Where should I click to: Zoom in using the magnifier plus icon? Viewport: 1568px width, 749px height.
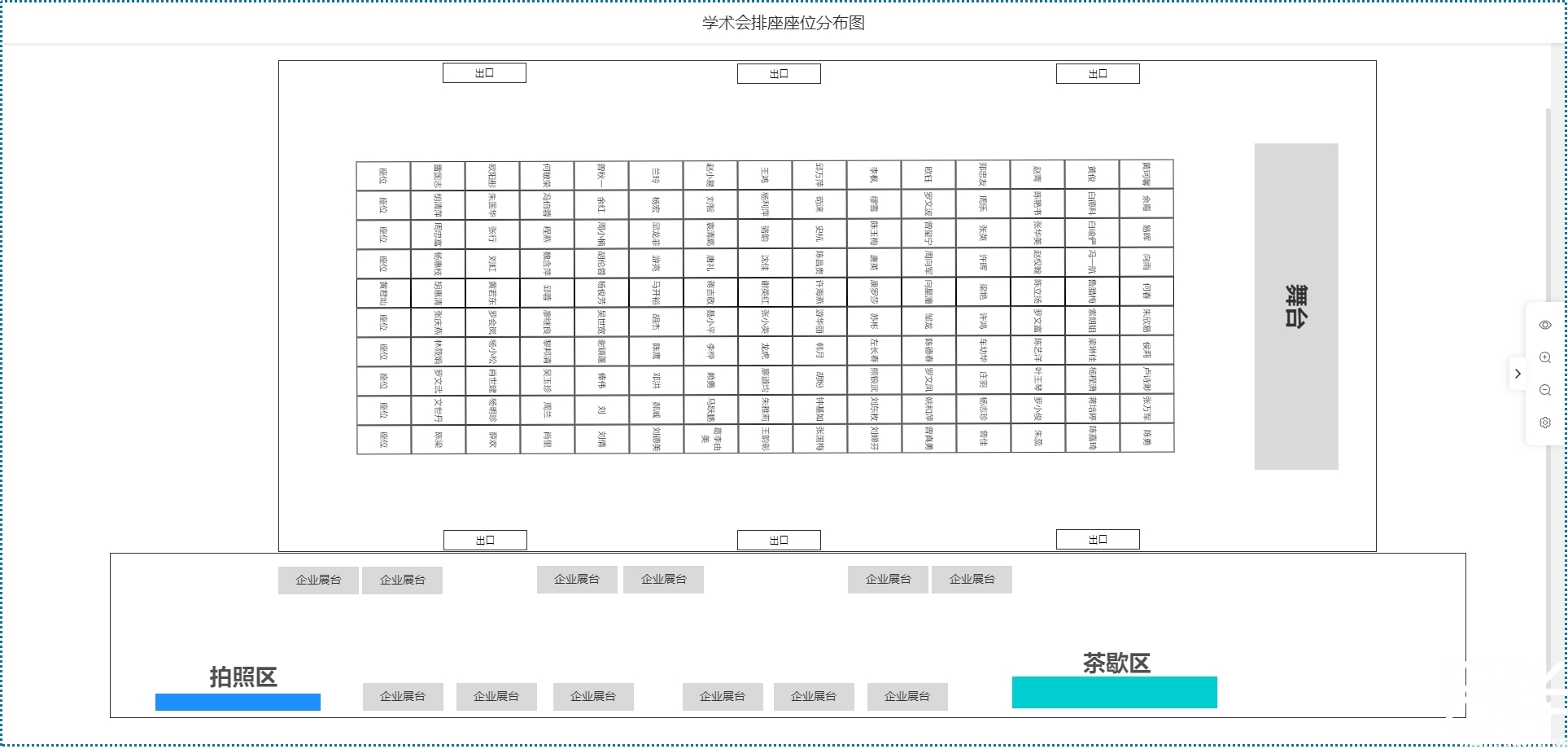point(1544,357)
